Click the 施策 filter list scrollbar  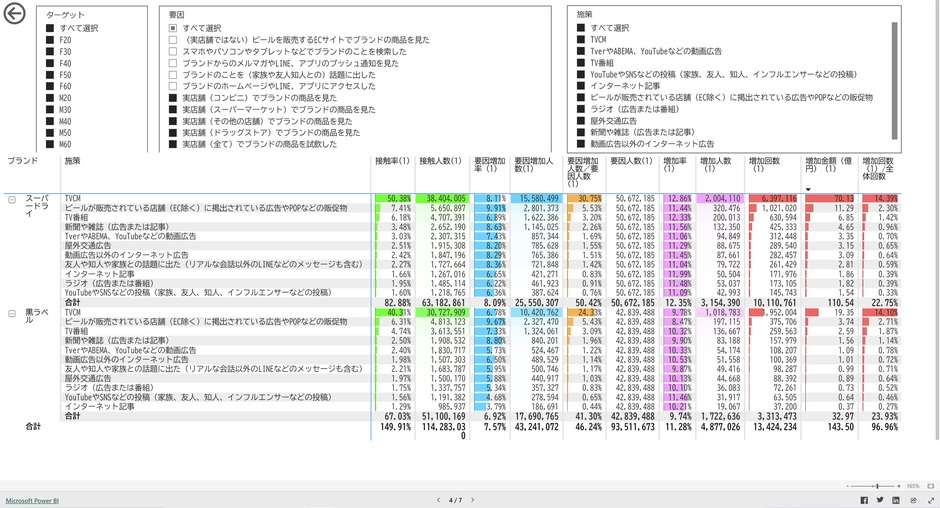tap(894, 81)
